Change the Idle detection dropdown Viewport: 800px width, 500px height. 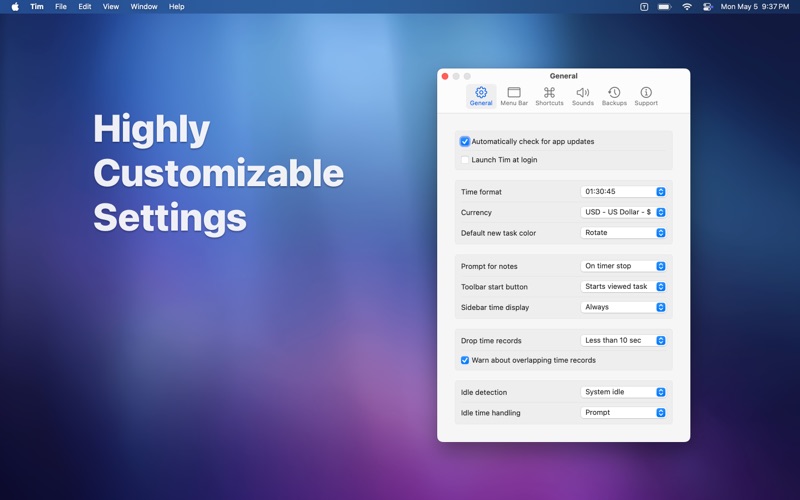(623, 392)
